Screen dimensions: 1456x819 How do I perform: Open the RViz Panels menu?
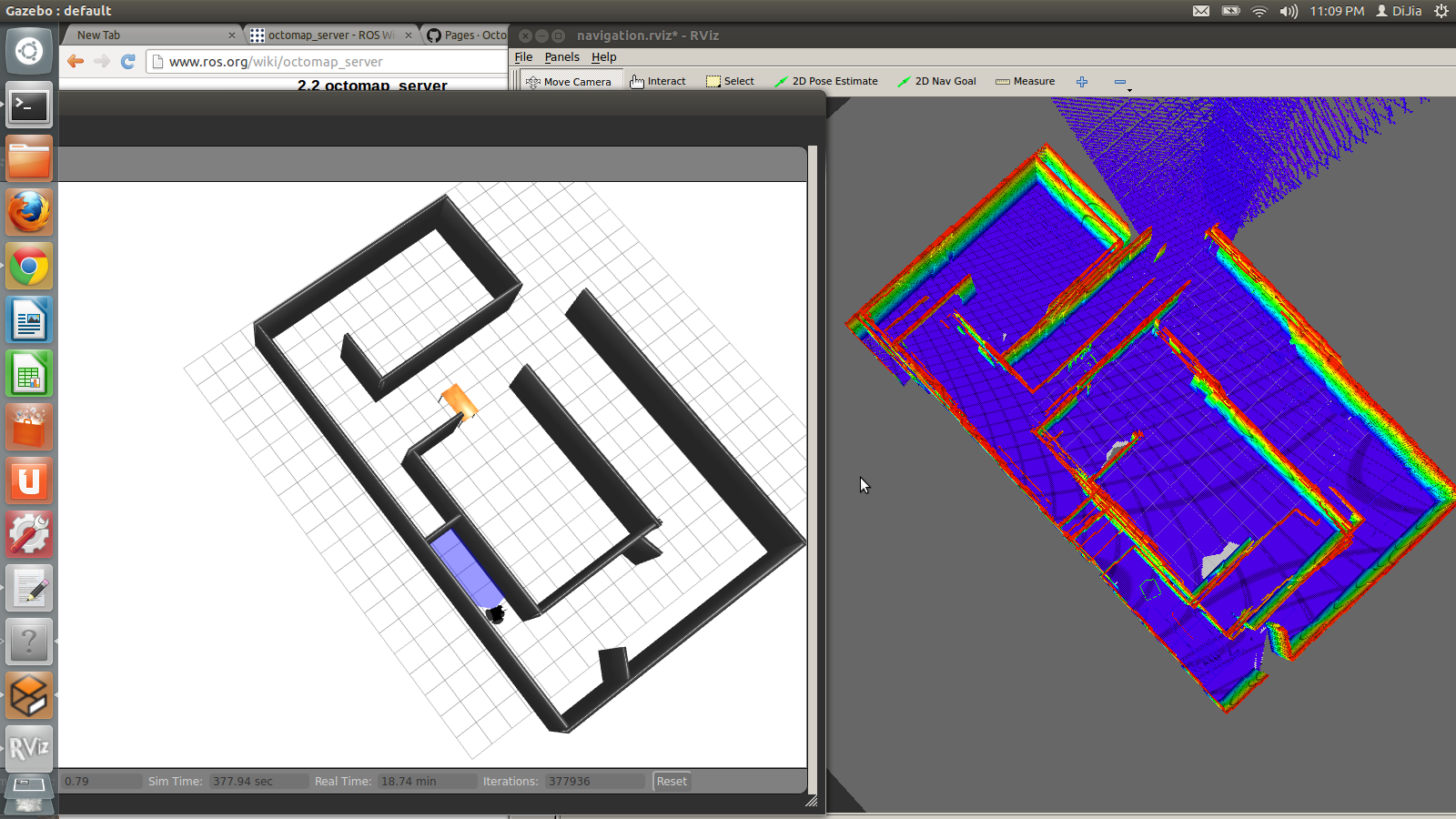(x=561, y=56)
